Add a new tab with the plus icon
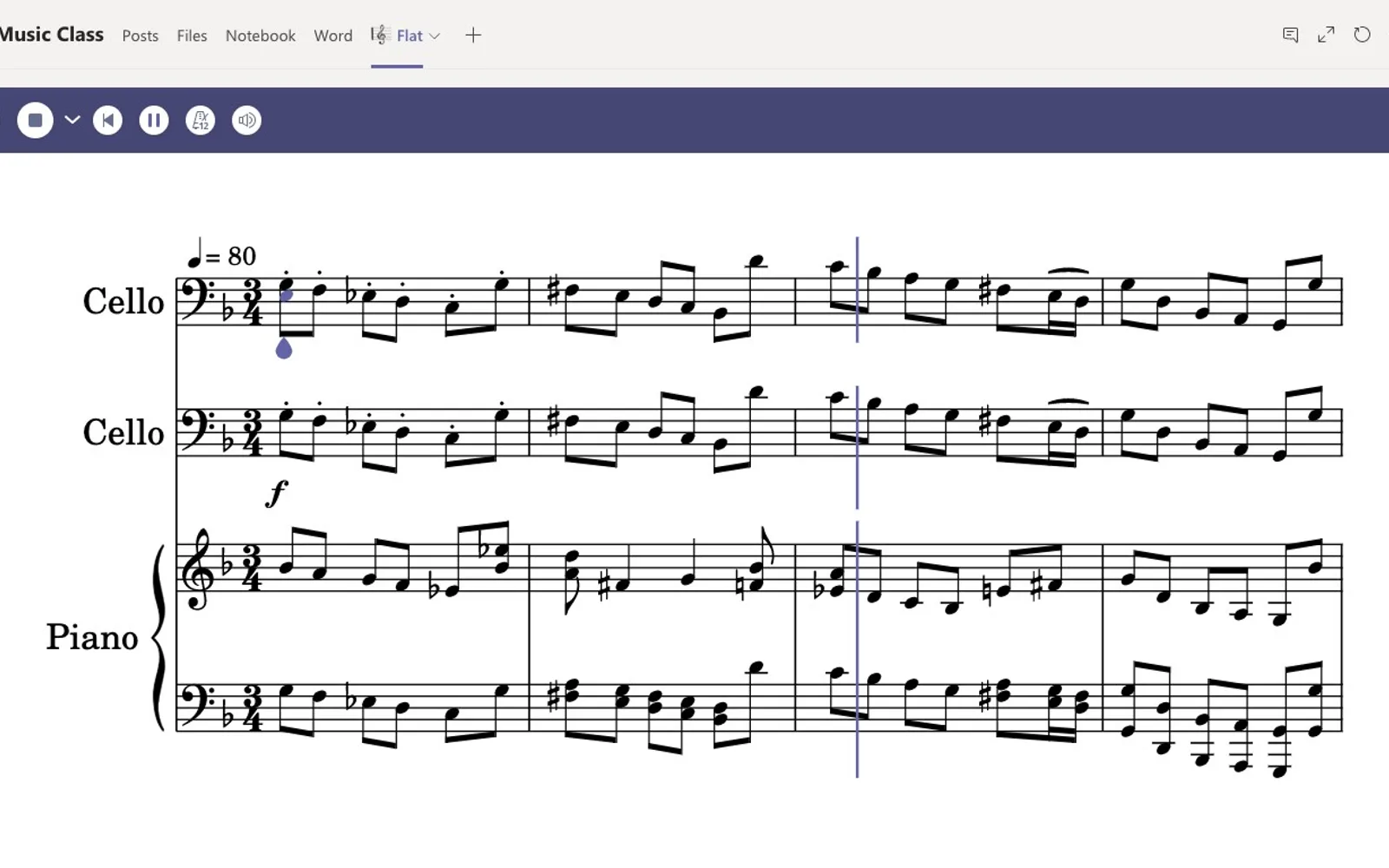The width and height of the screenshot is (1389, 868). [x=473, y=36]
